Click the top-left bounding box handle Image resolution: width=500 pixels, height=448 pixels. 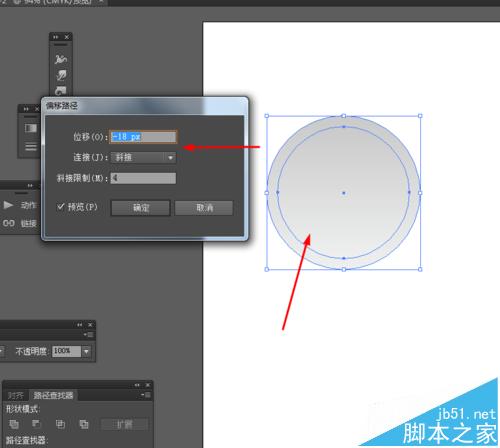[267, 116]
